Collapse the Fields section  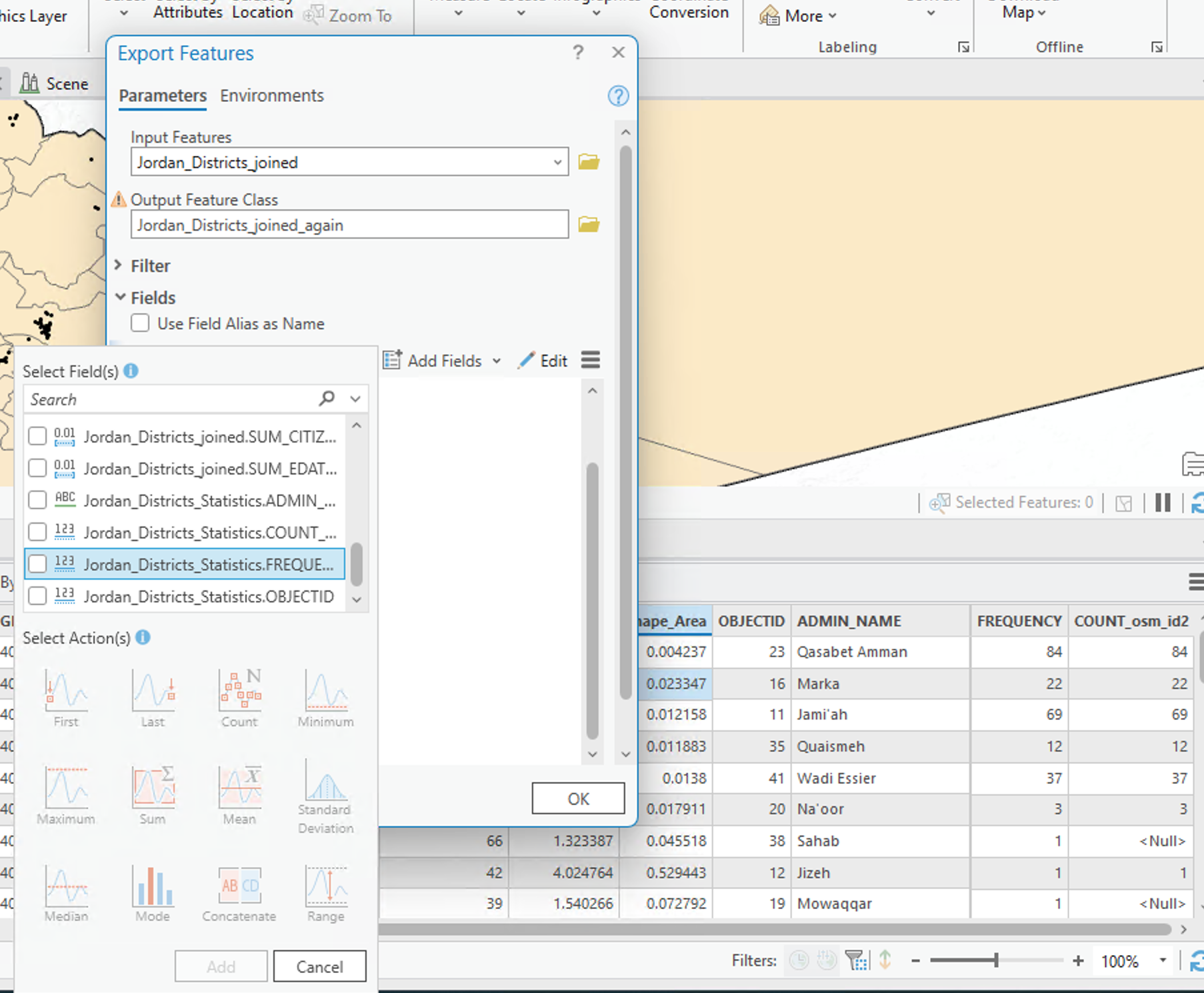pos(121,297)
